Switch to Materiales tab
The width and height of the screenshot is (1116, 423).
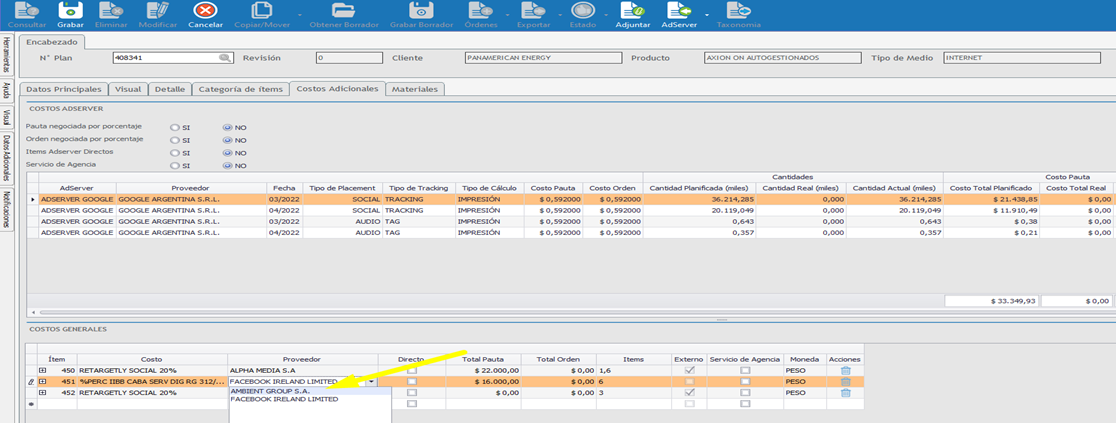tap(416, 89)
